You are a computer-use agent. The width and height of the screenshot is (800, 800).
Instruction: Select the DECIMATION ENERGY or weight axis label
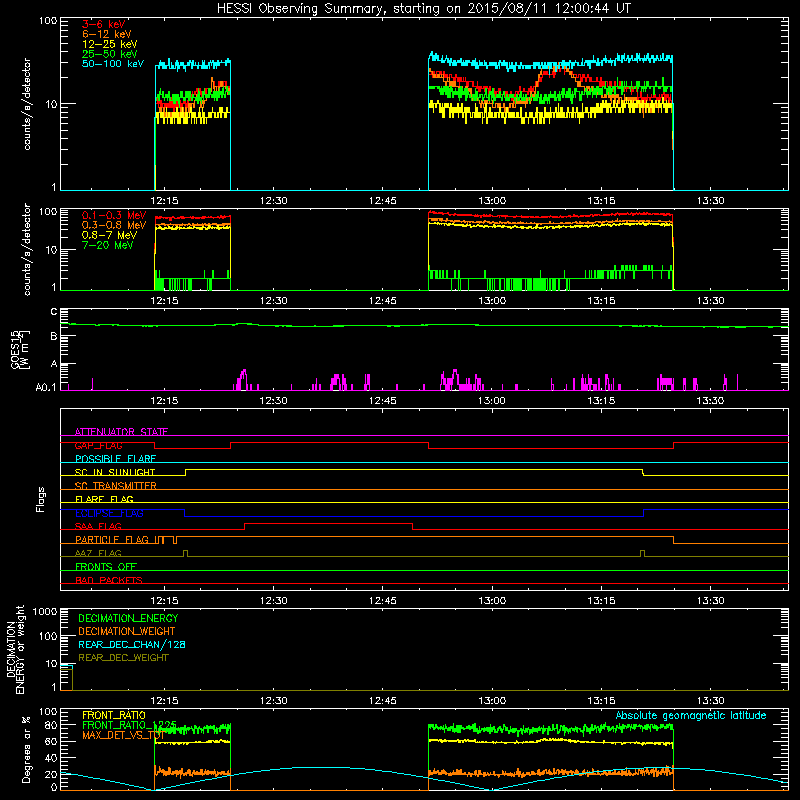tap(15, 649)
